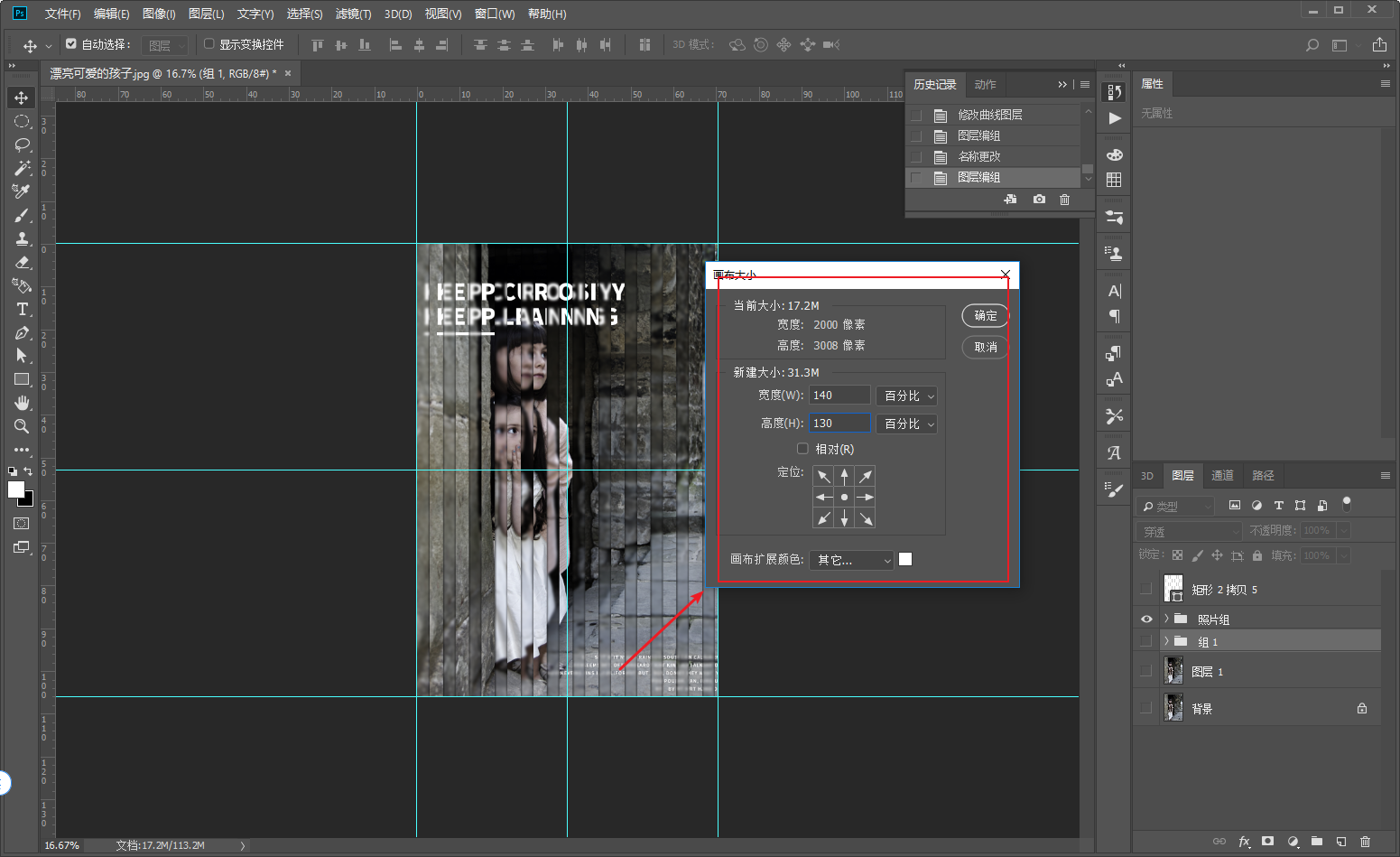Open the blend mode 穿透 dropdown
Image resolution: width=1400 pixels, height=857 pixels.
[x=1190, y=531]
